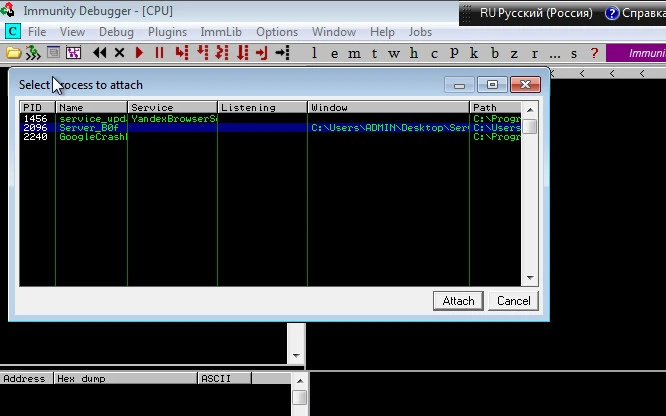The image size is (666, 416).
Task: Sort by the Listening column header
Action: coord(262,108)
